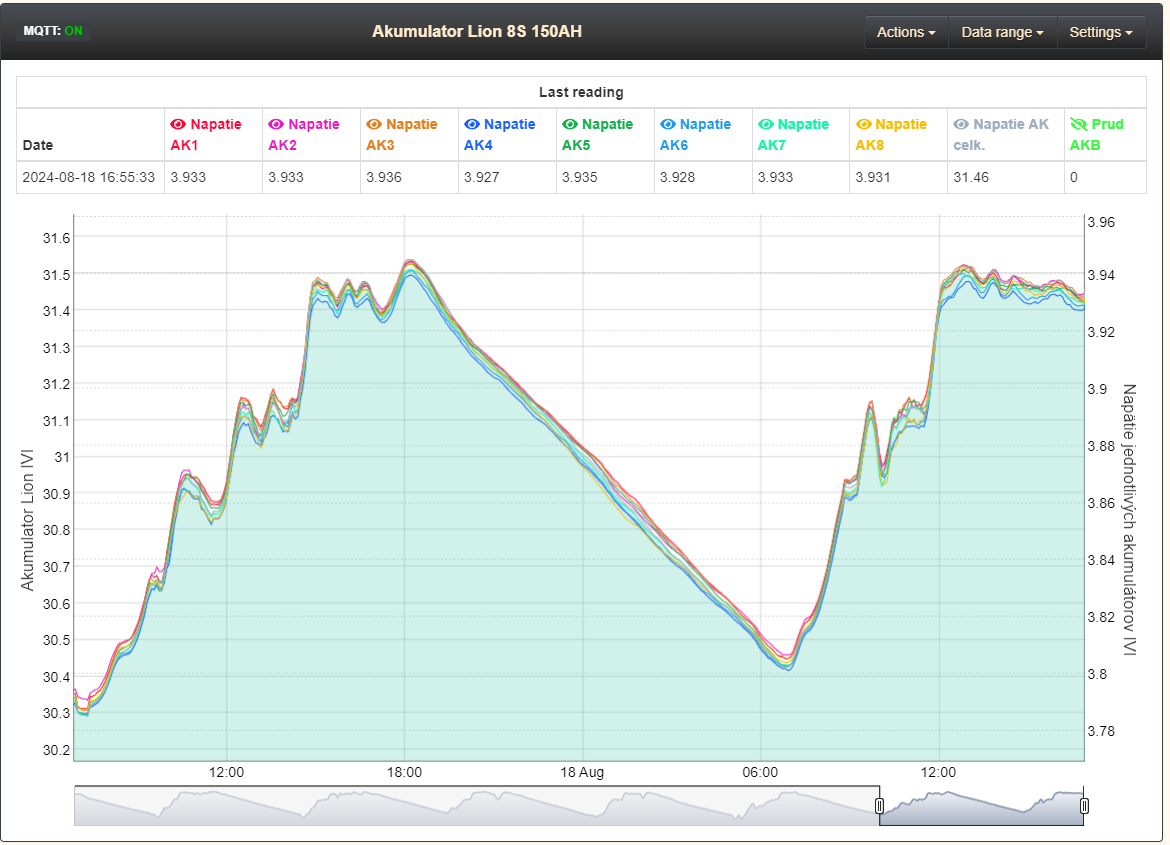Click the blue eye icon for Napatie AK4
Screen dimensions: 1170x845
point(472,125)
